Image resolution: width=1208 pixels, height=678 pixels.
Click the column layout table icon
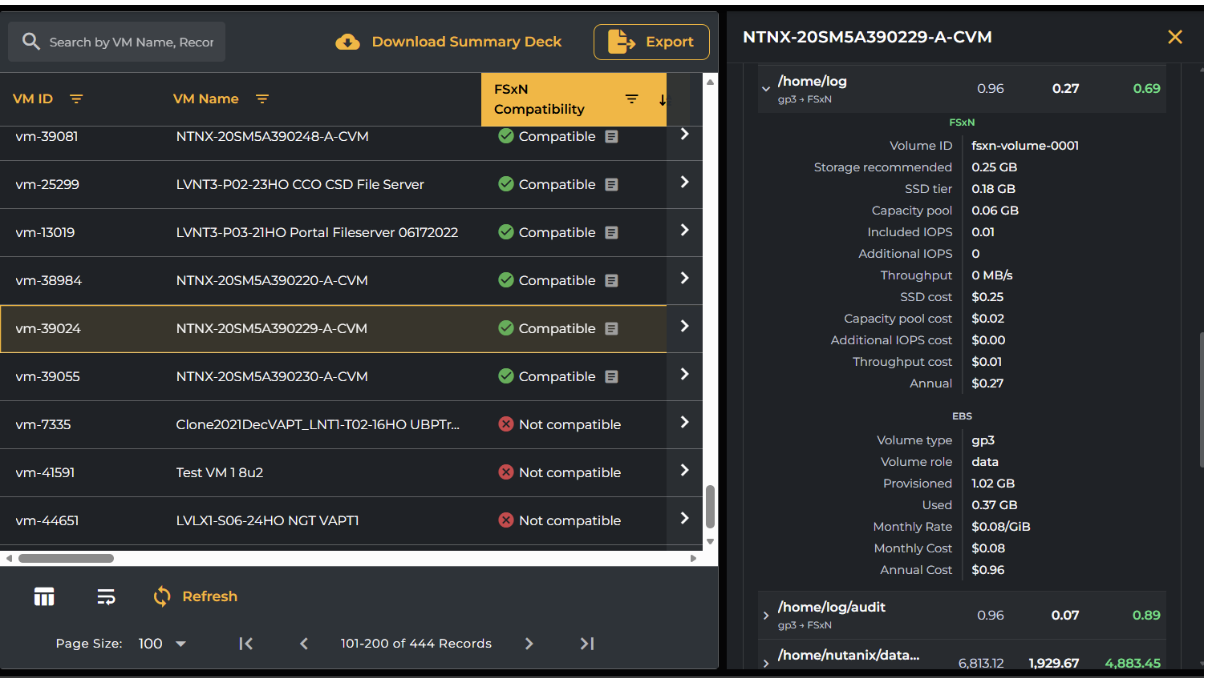(44, 597)
